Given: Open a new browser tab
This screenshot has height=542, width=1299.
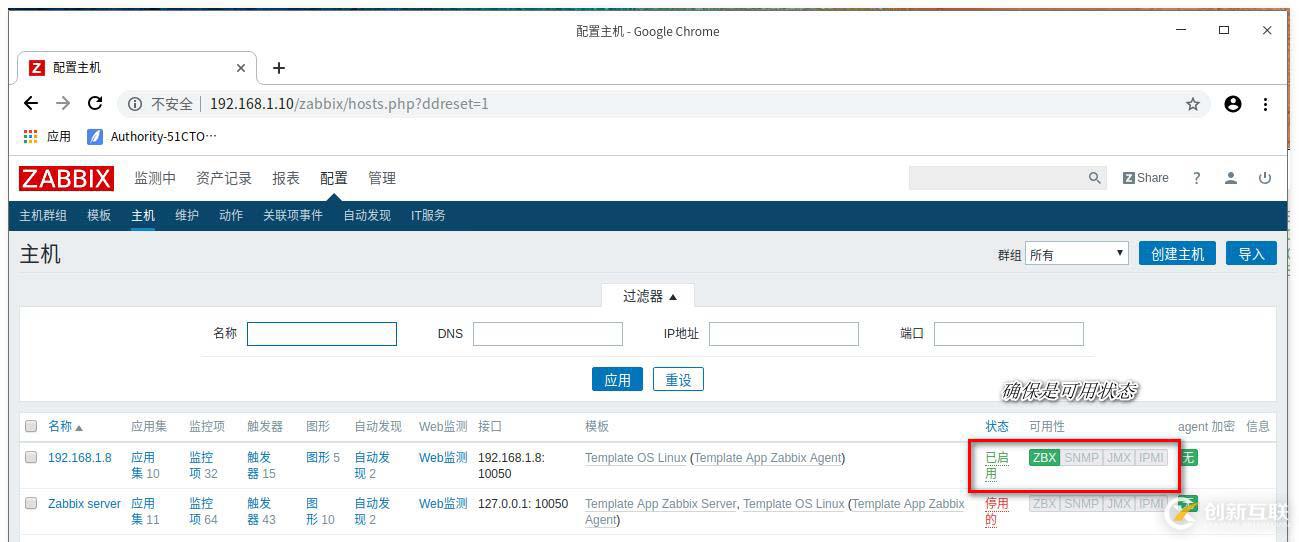Looking at the screenshot, I should coord(279,68).
